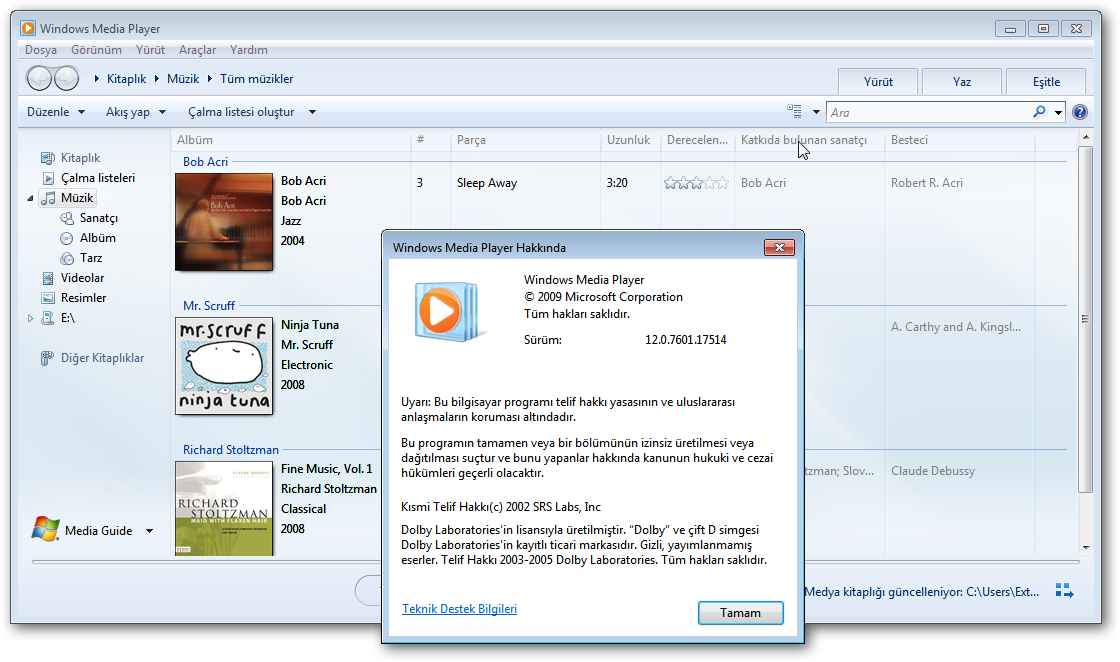Close the Windows Media Player Hakkında dialog
The image size is (1120, 662).
[x=779, y=247]
